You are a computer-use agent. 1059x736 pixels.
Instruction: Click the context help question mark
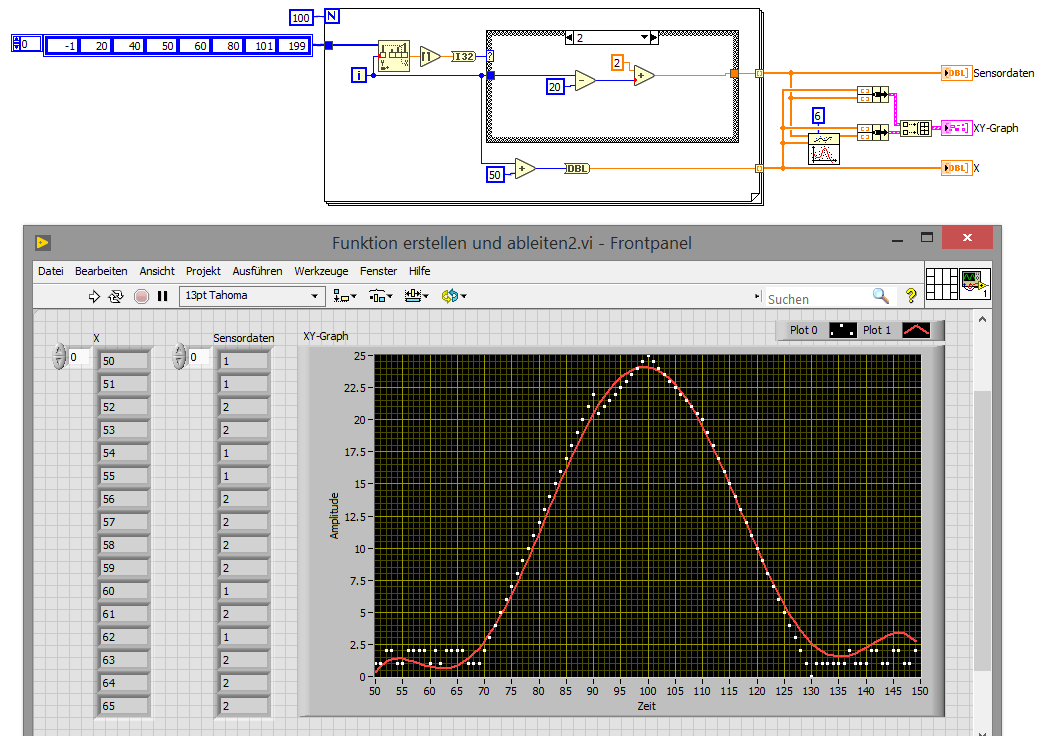(911, 296)
